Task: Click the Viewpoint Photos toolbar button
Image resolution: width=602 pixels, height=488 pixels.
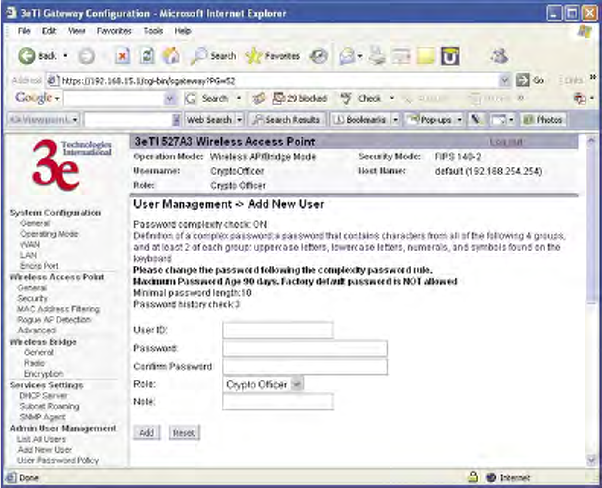Action: (x=543, y=120)
